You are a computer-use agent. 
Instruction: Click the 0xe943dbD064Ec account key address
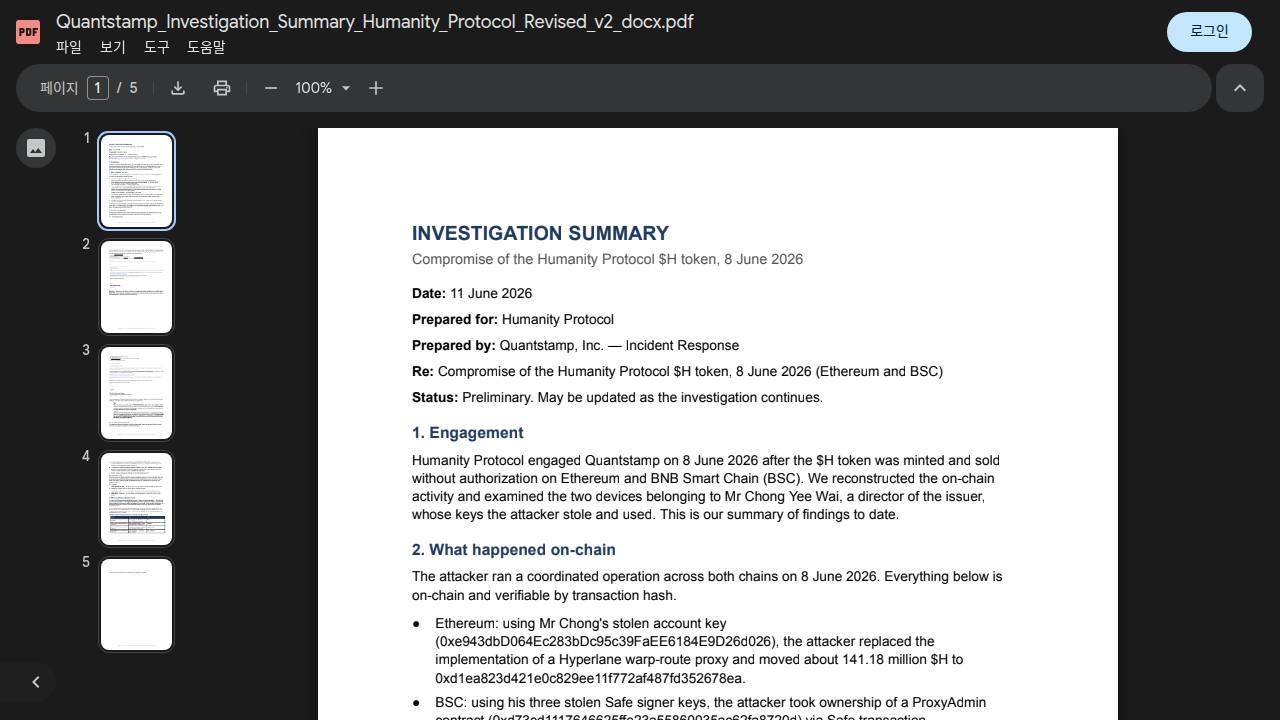(605, 642)
